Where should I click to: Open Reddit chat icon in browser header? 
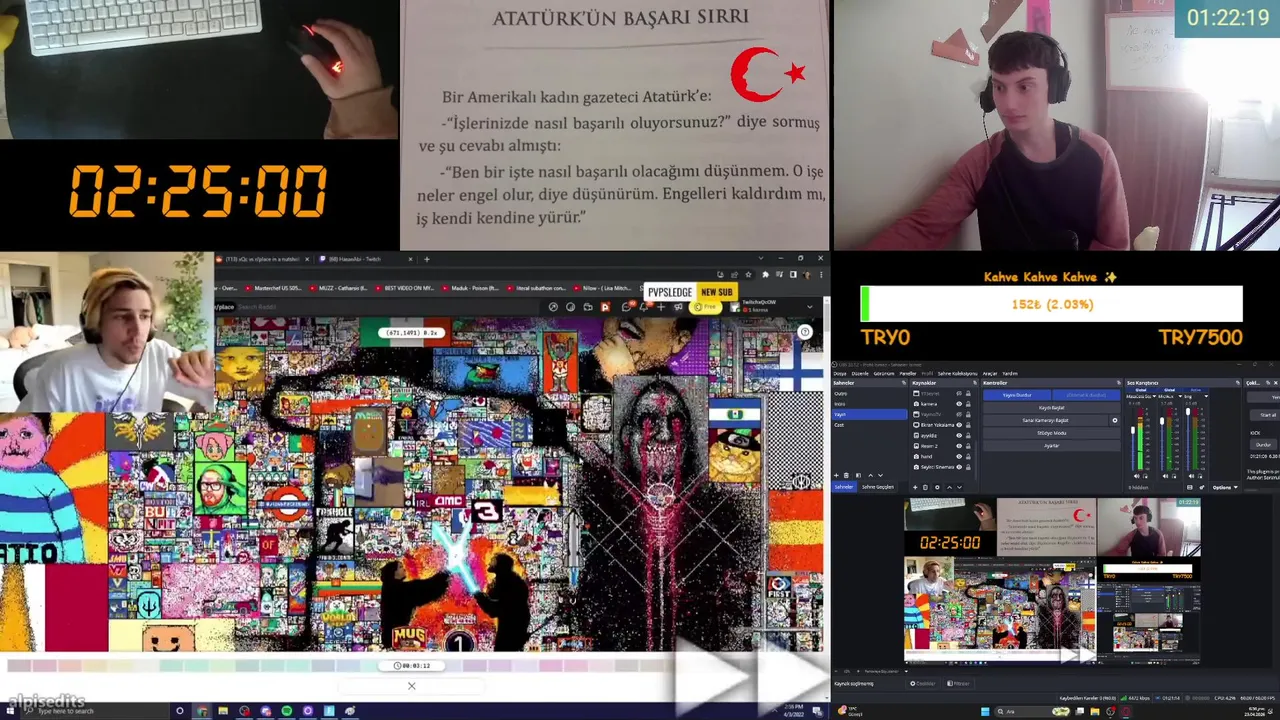click(x=626, y=307)
